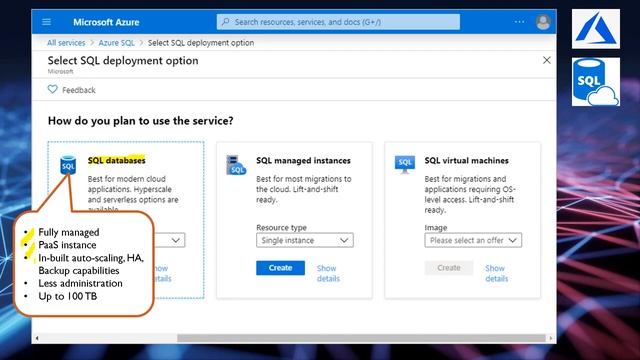
Task: Click the 'Select SQL deployment option' page title
Action: click(x=123, y=60)
